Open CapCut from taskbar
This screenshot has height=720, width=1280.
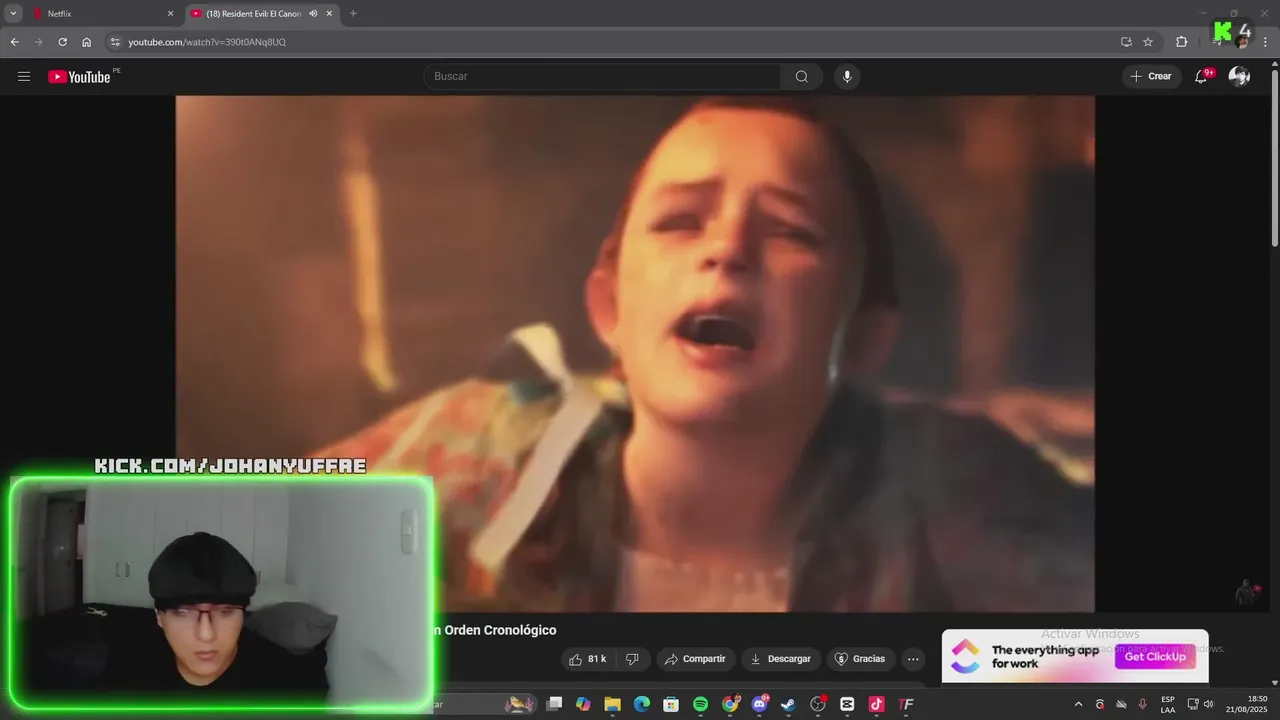tap(847, 704)
